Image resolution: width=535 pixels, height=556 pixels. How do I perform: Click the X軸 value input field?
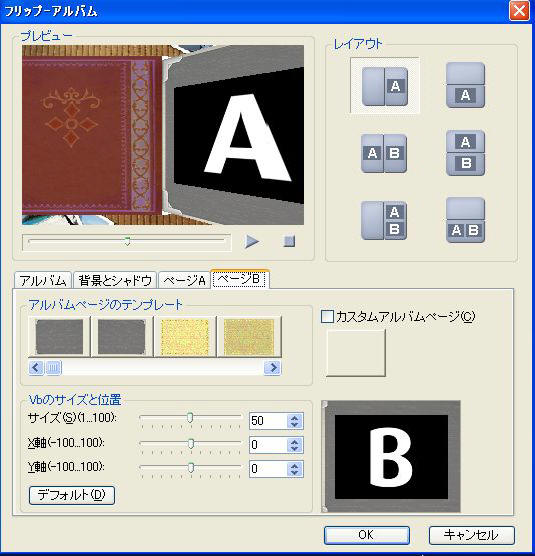268,445
